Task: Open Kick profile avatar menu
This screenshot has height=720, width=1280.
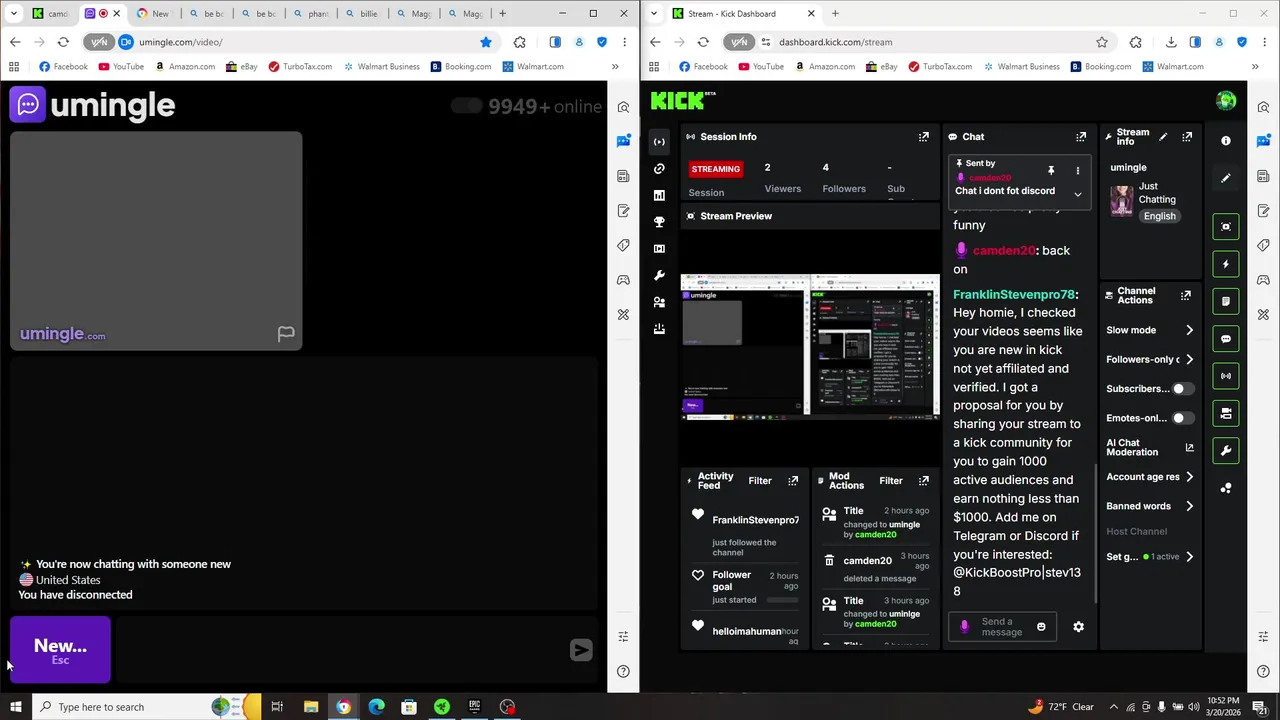Action: point(1226,101)
